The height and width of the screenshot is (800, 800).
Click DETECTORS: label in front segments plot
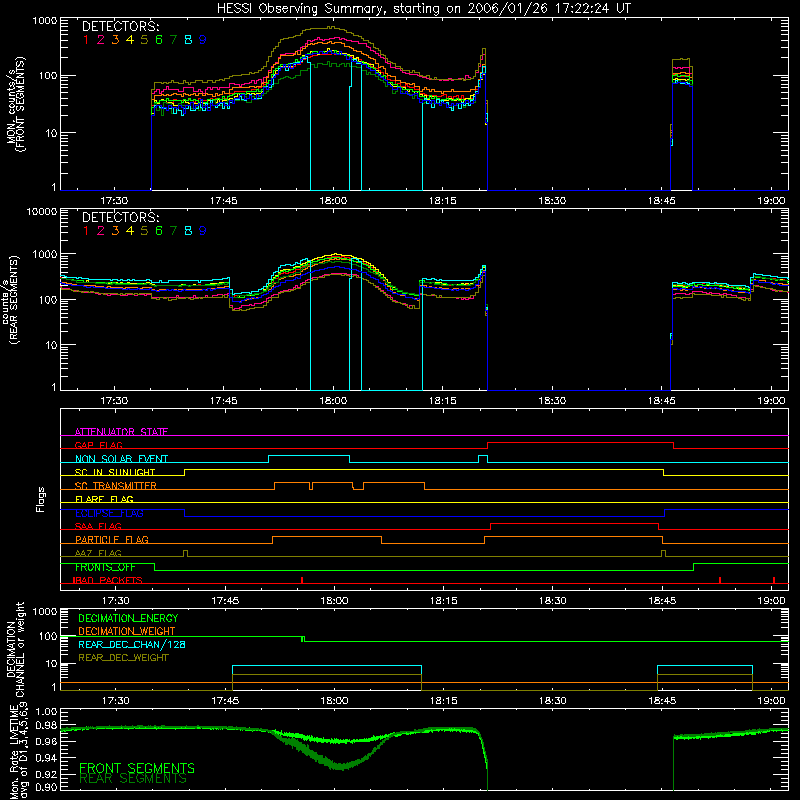(121, 27)
